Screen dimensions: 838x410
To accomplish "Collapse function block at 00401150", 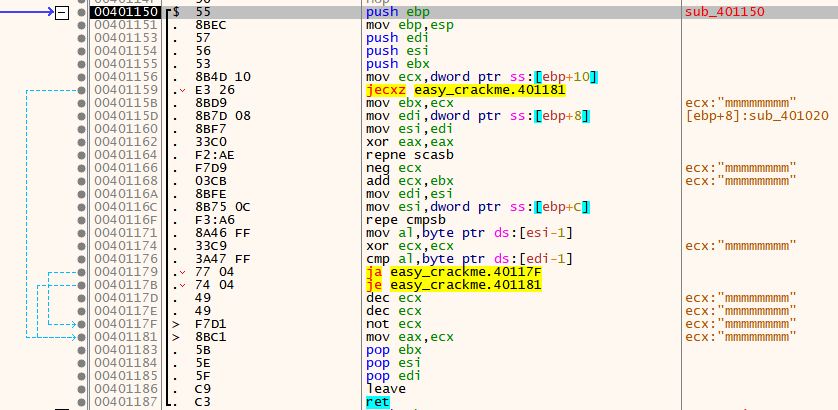I will [x=63, y=12].
